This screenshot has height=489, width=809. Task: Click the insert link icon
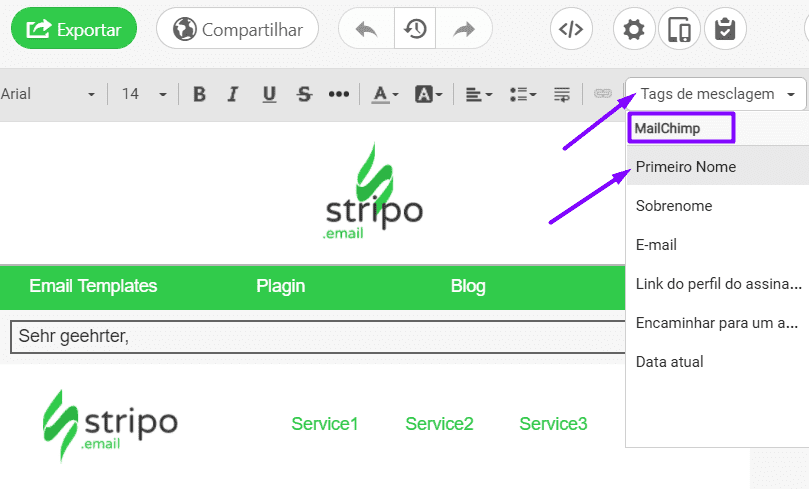click(603, 94)
